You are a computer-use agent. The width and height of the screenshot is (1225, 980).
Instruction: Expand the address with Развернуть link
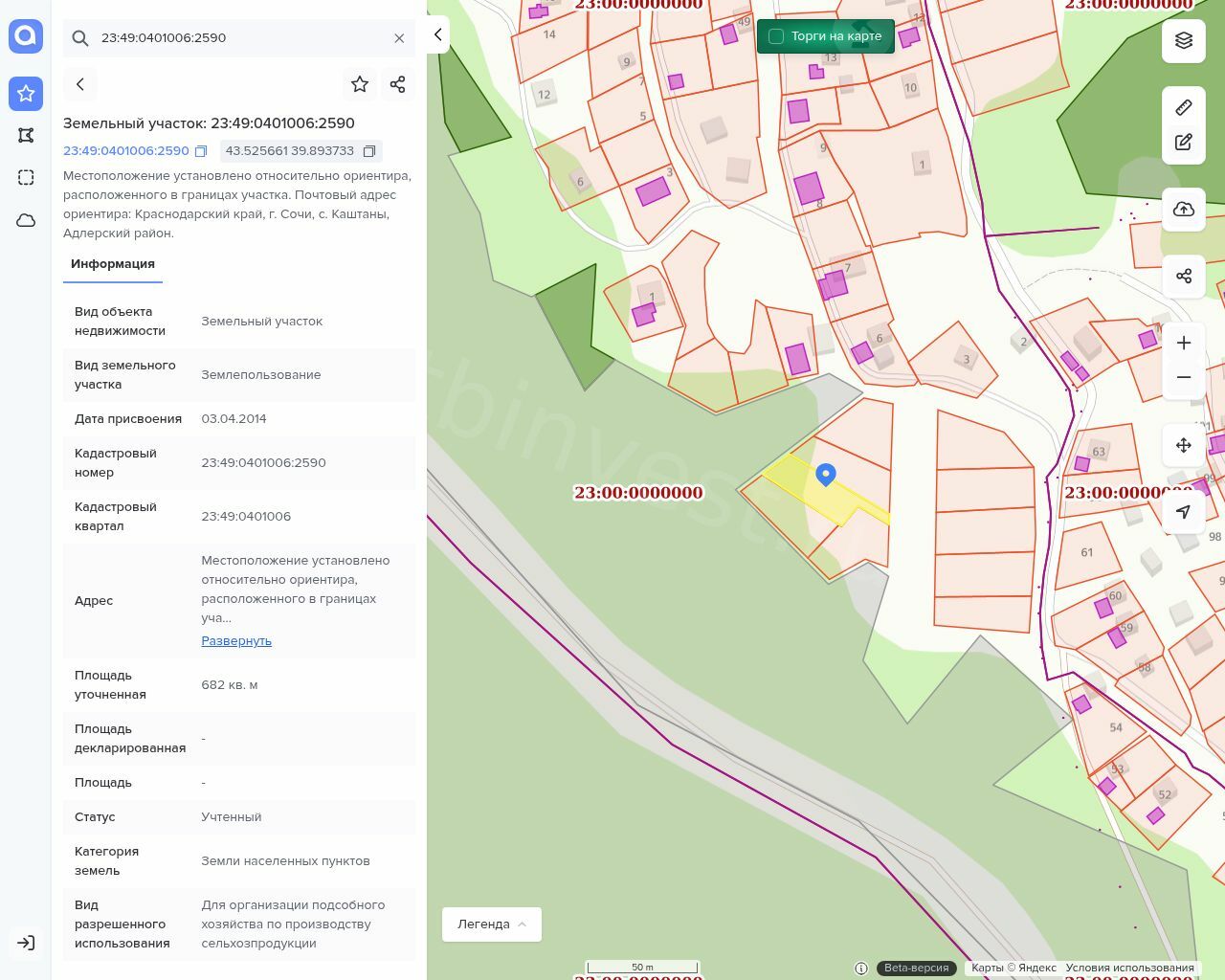236,640
